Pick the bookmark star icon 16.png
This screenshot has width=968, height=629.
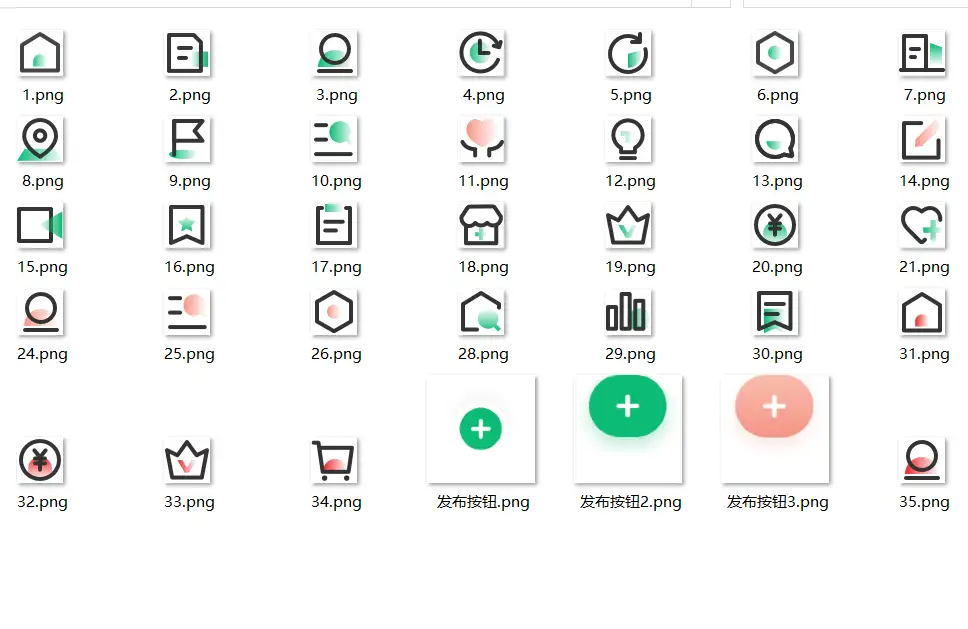click(187, 225)
